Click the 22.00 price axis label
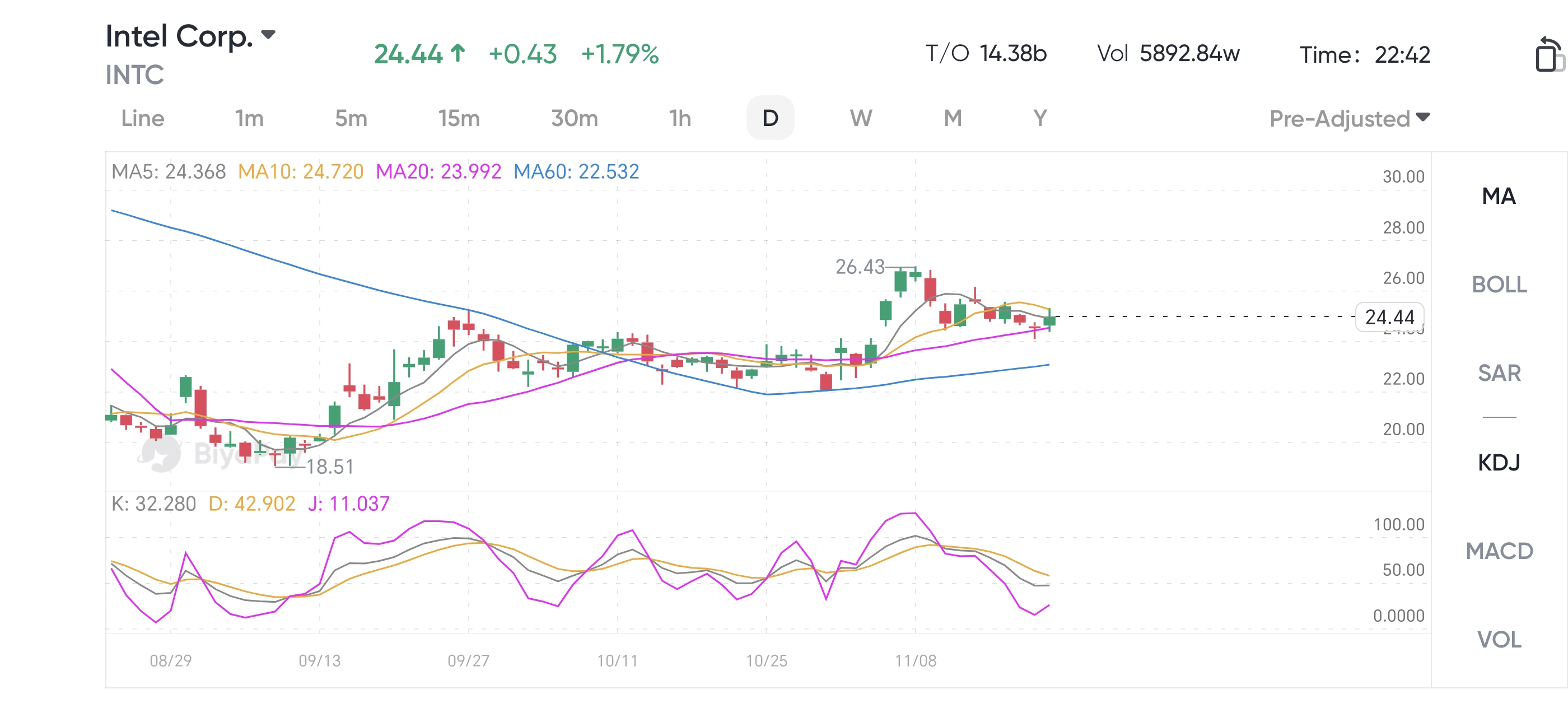Image resolution: width=1568 pixels, height=708 pixels. (1403, 379)
